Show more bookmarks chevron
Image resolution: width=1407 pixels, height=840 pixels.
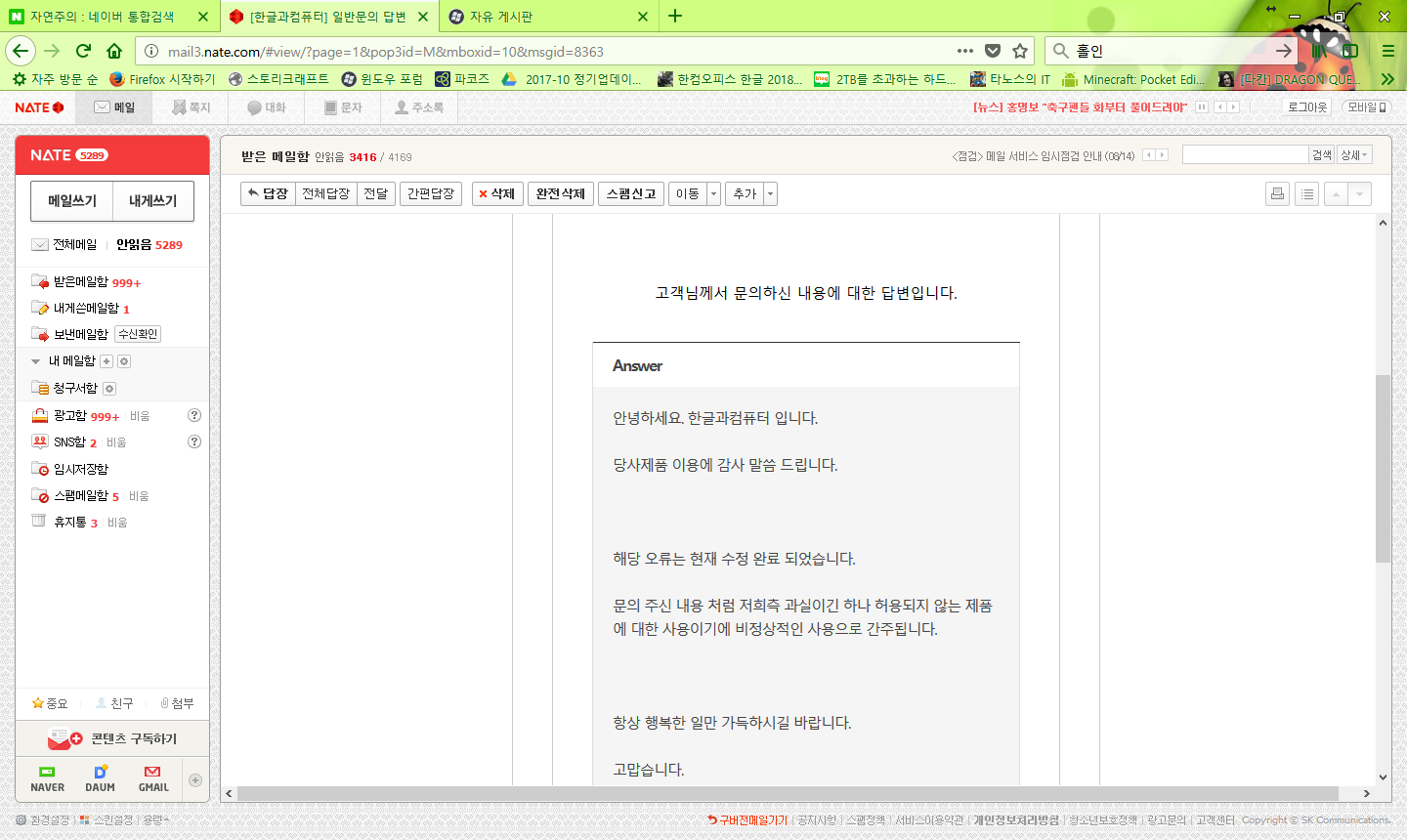(1387, 79)
